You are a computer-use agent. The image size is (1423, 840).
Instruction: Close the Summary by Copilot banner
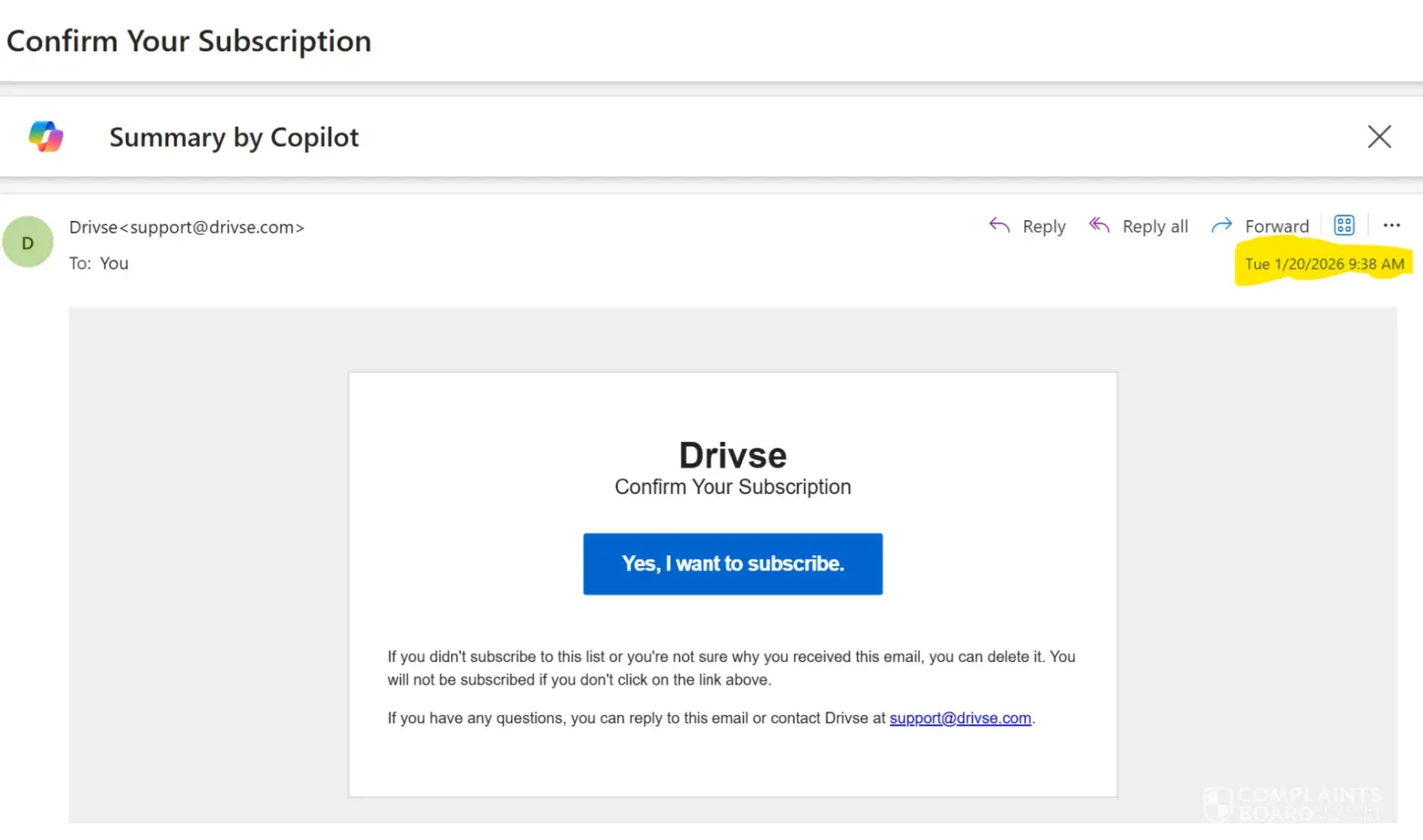coord(1378,137)
